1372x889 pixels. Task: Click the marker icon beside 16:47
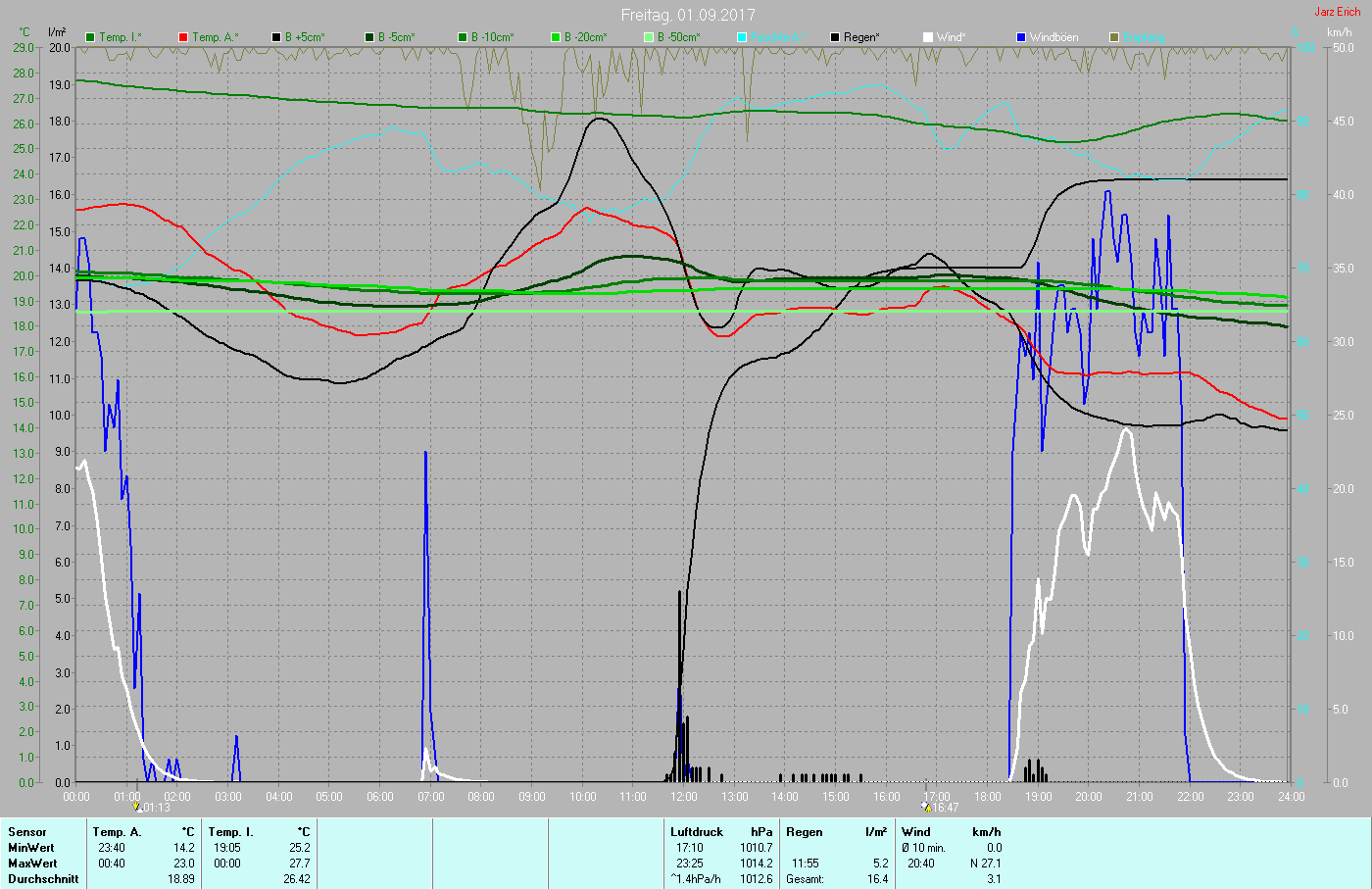coord(926,808)
